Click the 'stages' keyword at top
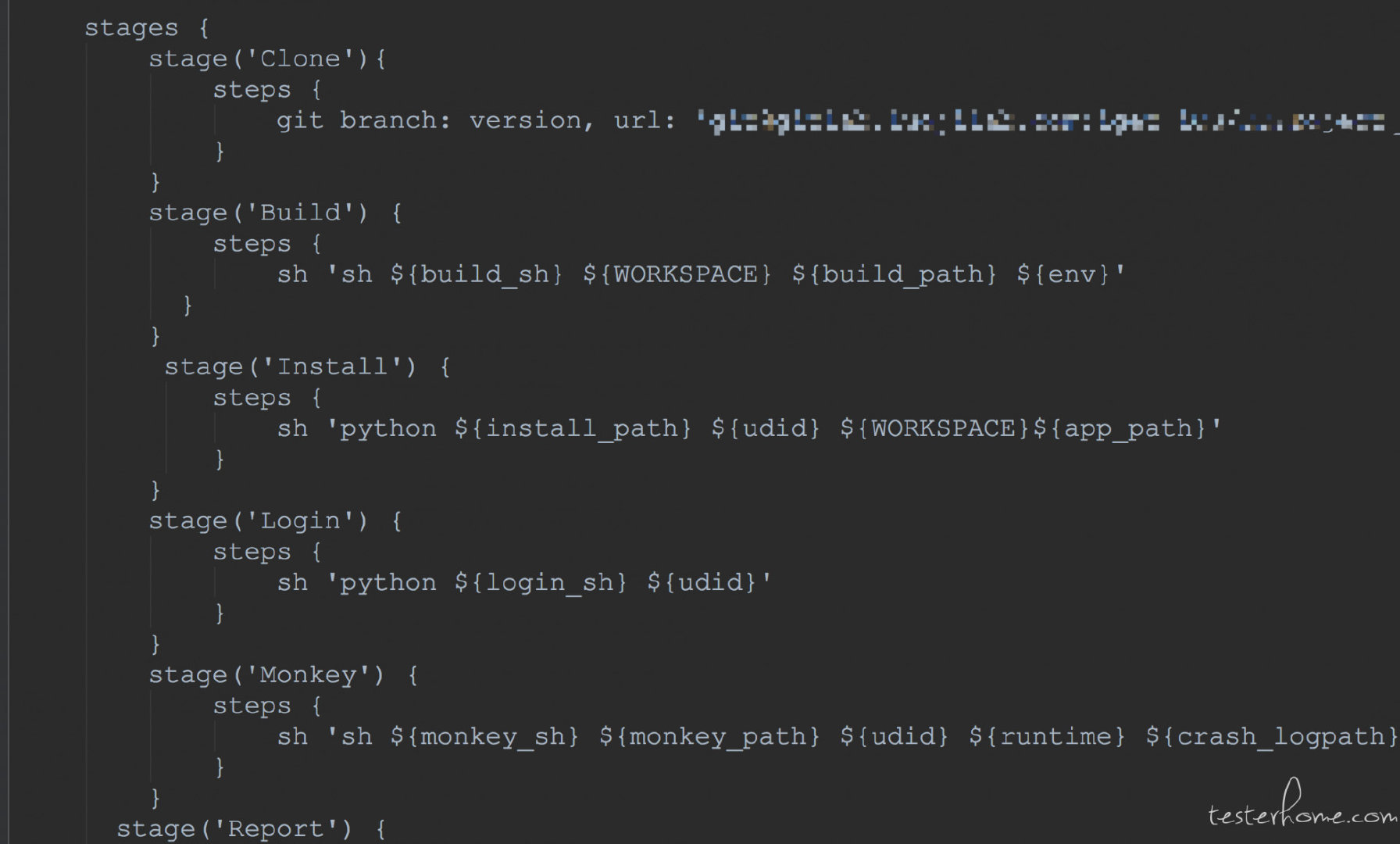This screenshot has width=1400, height=844. (131, 28)
